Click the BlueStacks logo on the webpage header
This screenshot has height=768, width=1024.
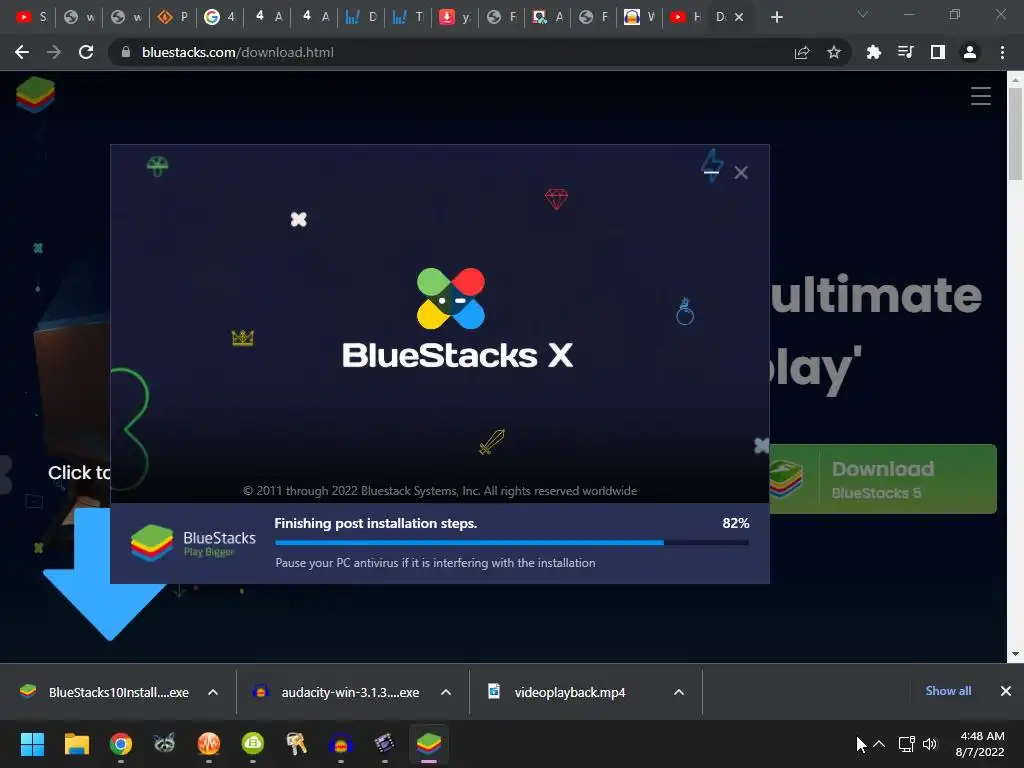pos(35,95)
